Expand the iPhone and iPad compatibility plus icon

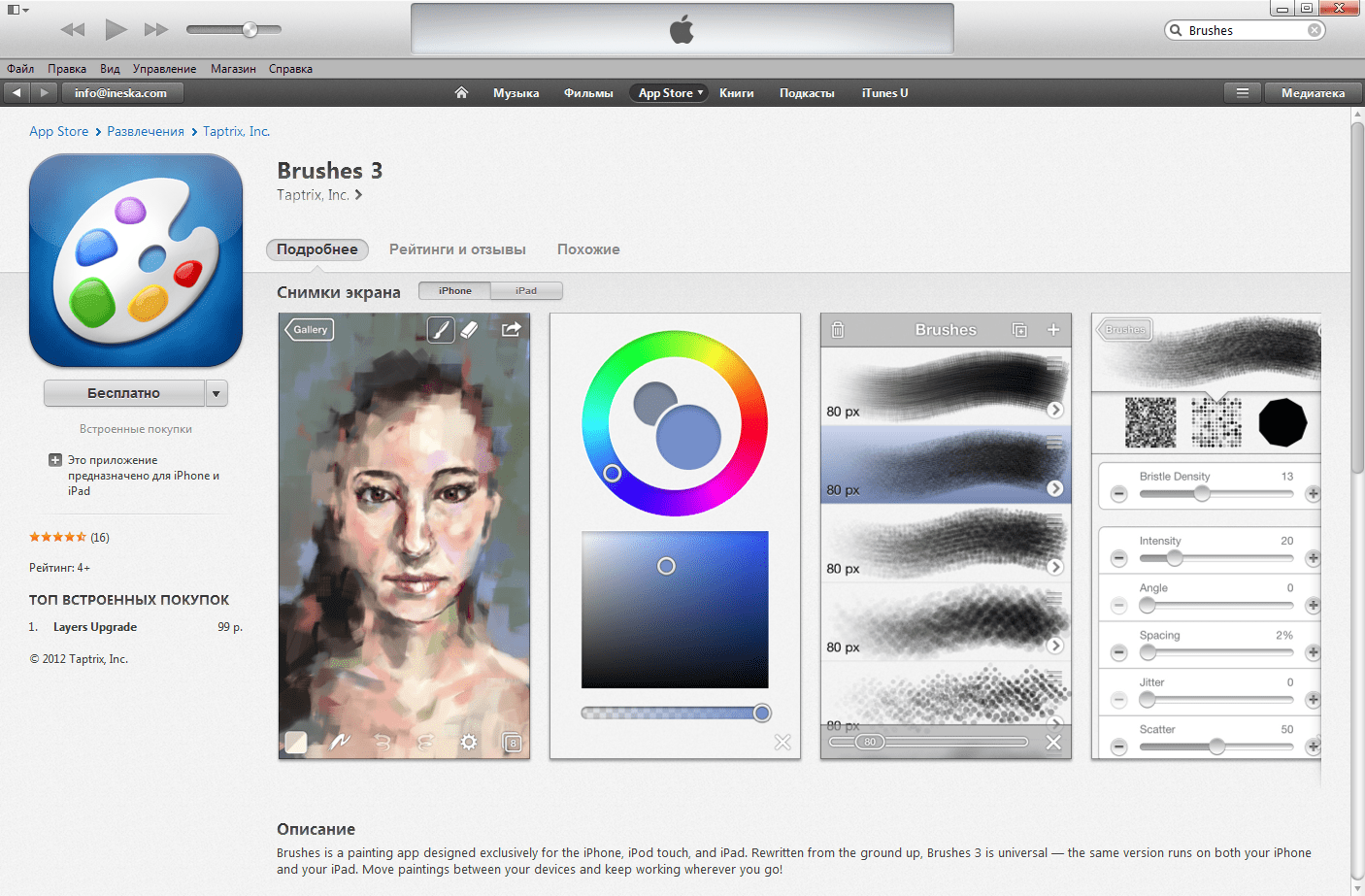pos(55,460)
